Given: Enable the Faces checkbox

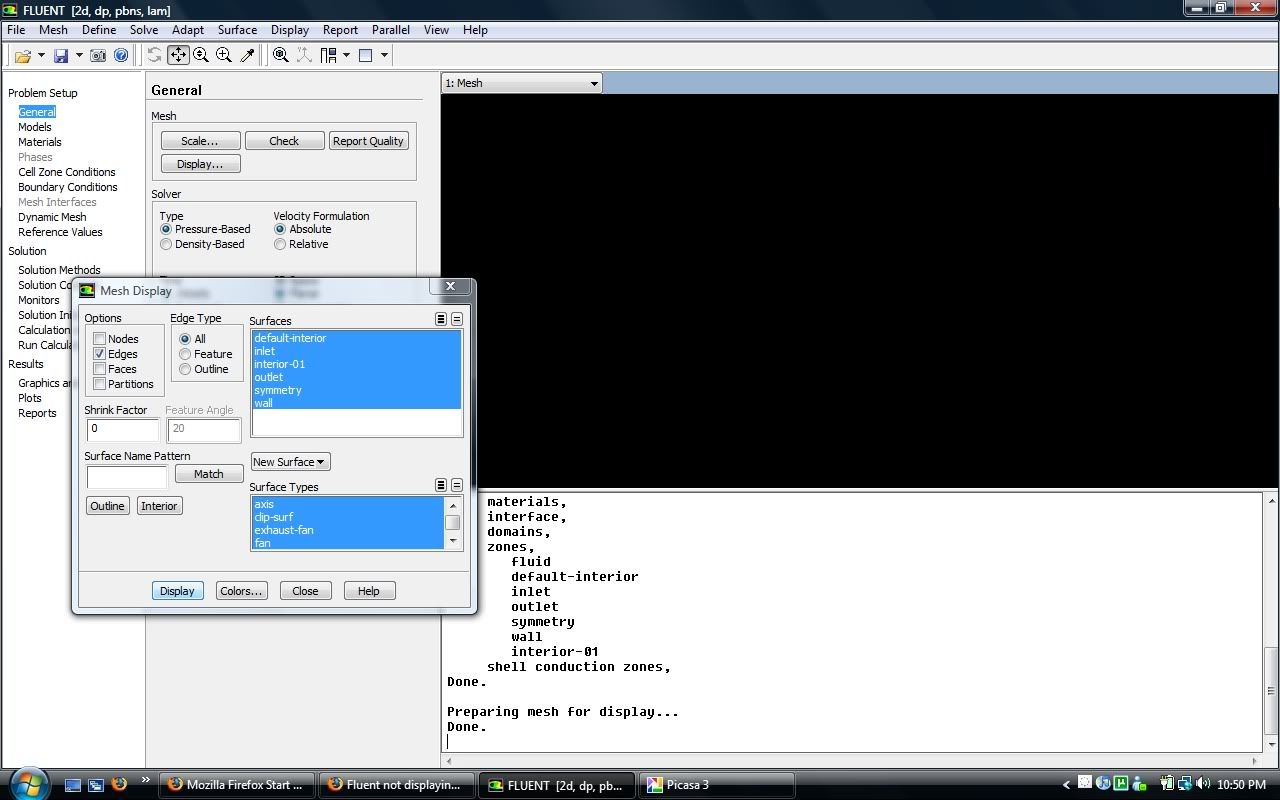Looking at the screenshot, I should tap(100, 369).
